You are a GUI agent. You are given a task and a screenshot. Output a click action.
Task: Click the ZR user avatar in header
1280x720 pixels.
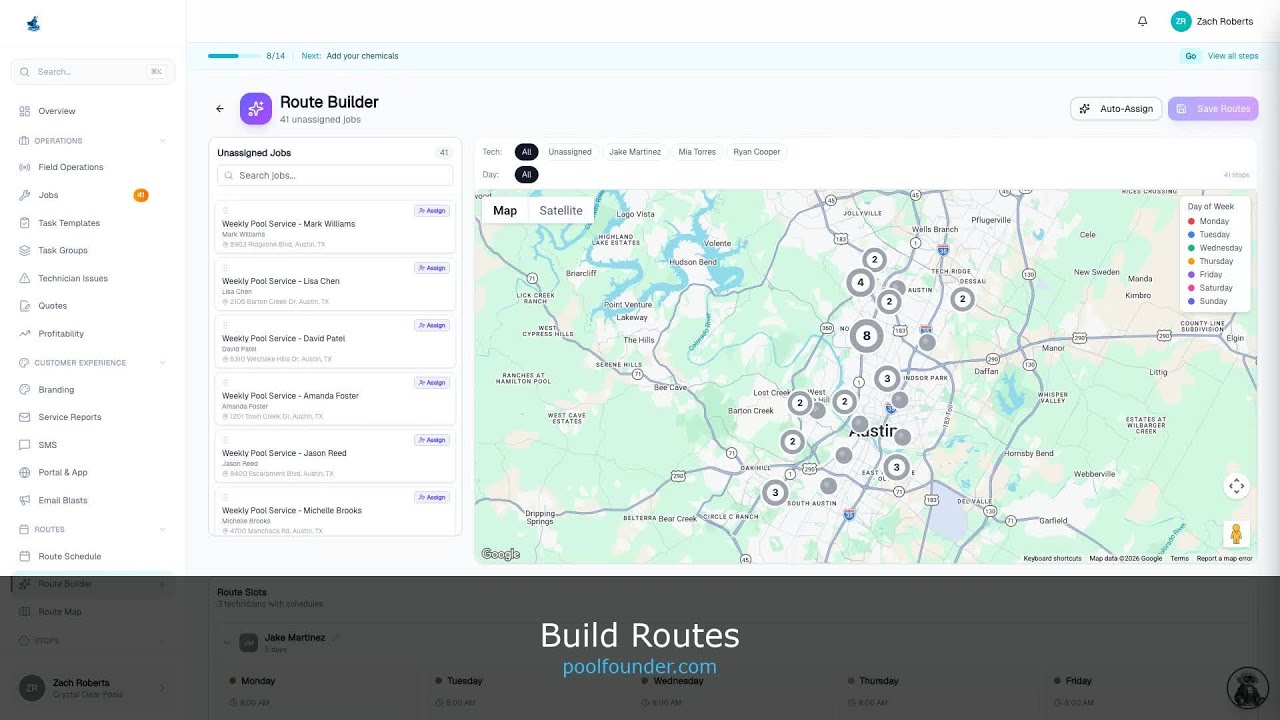click(x=1181, y=21)
